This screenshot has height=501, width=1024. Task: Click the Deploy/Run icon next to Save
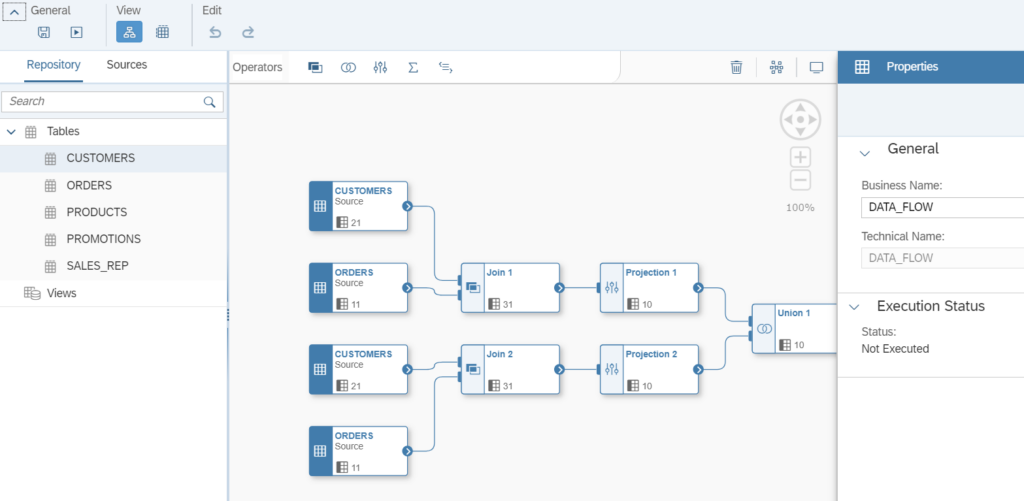(76, 32)
